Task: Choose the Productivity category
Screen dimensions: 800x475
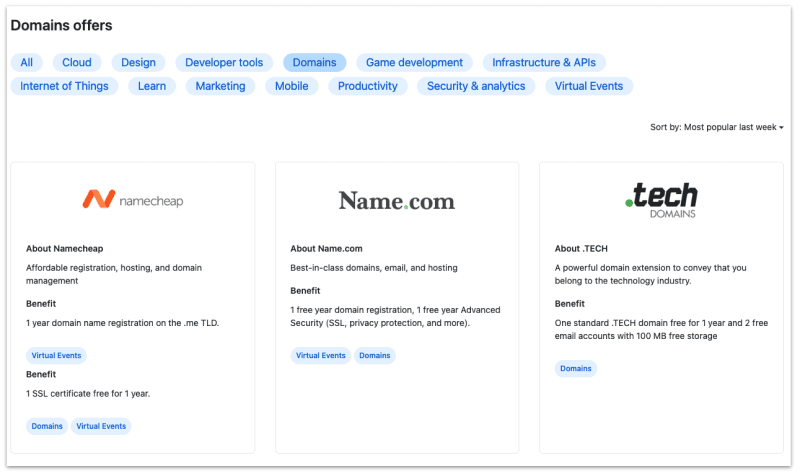Action: [368, 86]
